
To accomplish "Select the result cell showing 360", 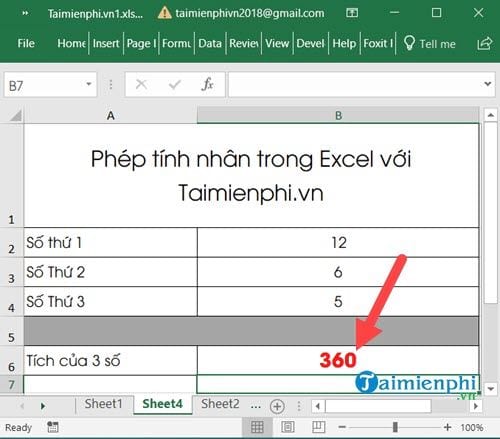I will click(338, 360).
